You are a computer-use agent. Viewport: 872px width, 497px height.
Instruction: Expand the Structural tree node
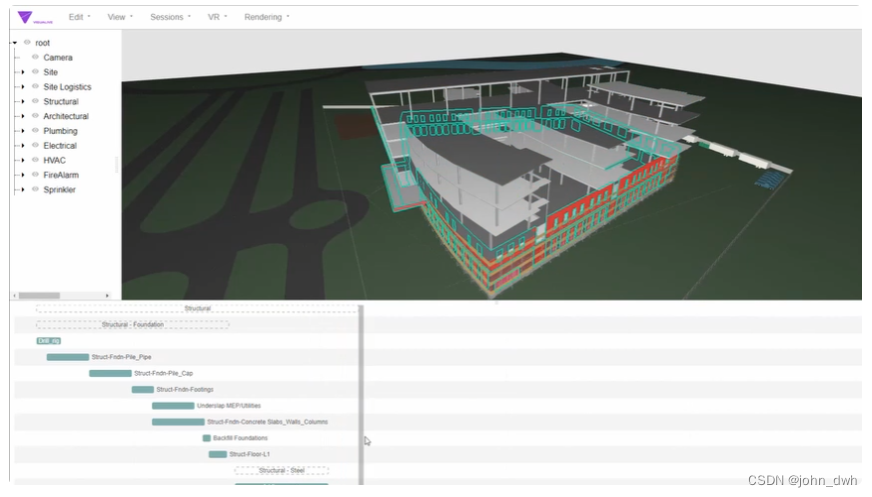click(x=23, y=102)
